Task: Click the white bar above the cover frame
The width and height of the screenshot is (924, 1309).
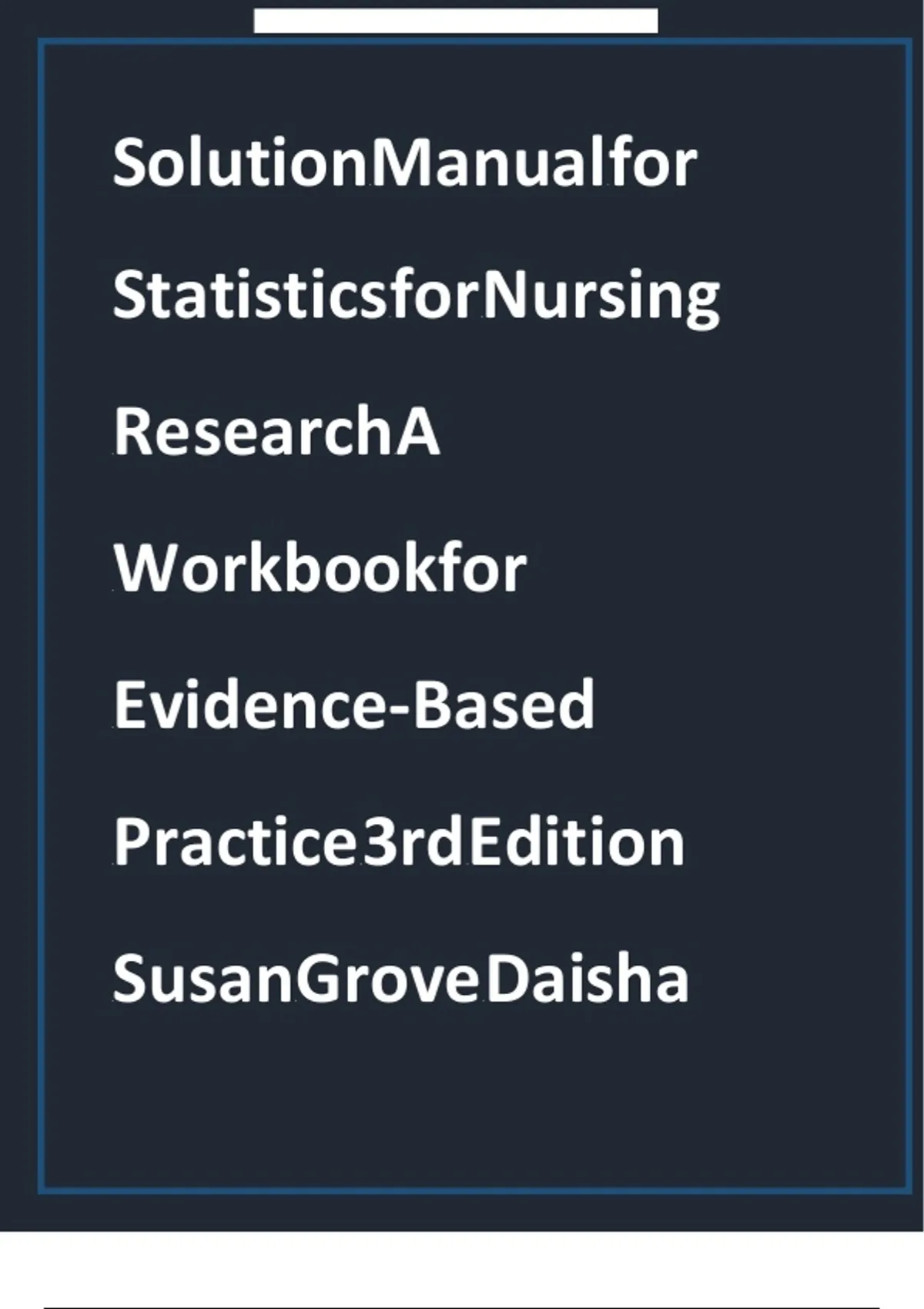Action: (x=456, y=21)
